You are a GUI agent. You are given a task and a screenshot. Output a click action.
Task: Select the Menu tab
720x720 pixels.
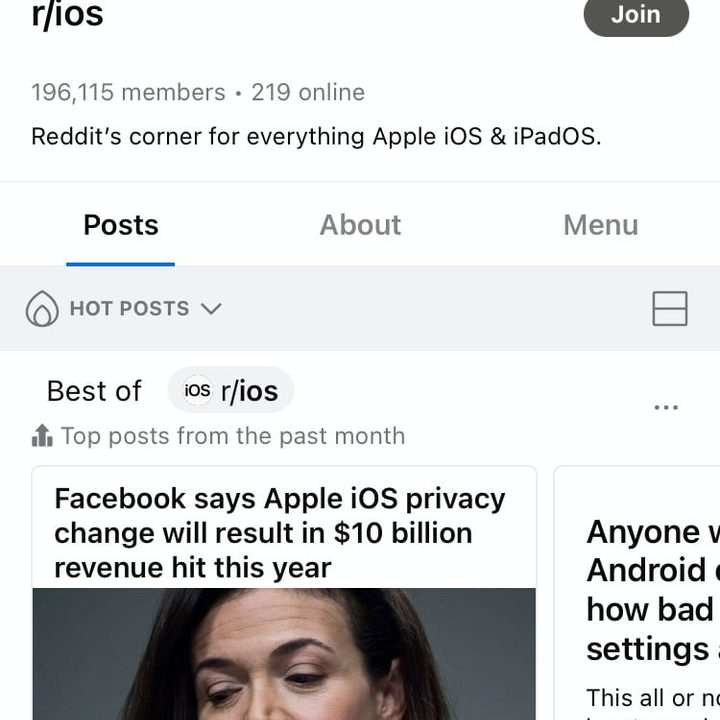(x=600, y=225)
